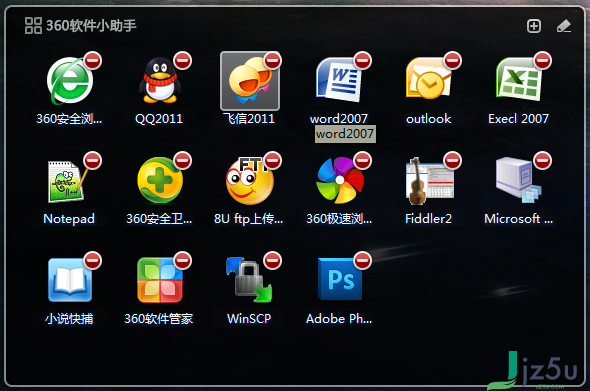Launch the Fiddler2 icon
The width and height of the screenshot is (590, 391).
[429, 181]
